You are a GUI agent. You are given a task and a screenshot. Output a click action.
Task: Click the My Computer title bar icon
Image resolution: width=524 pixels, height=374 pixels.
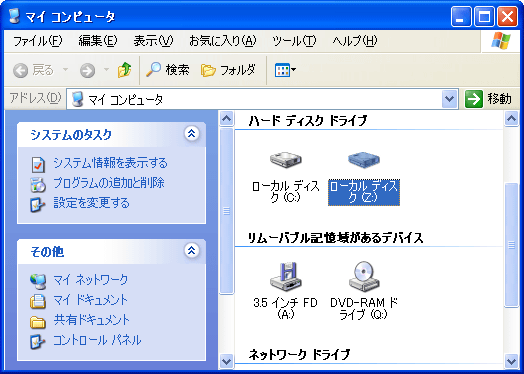point(15,16)
